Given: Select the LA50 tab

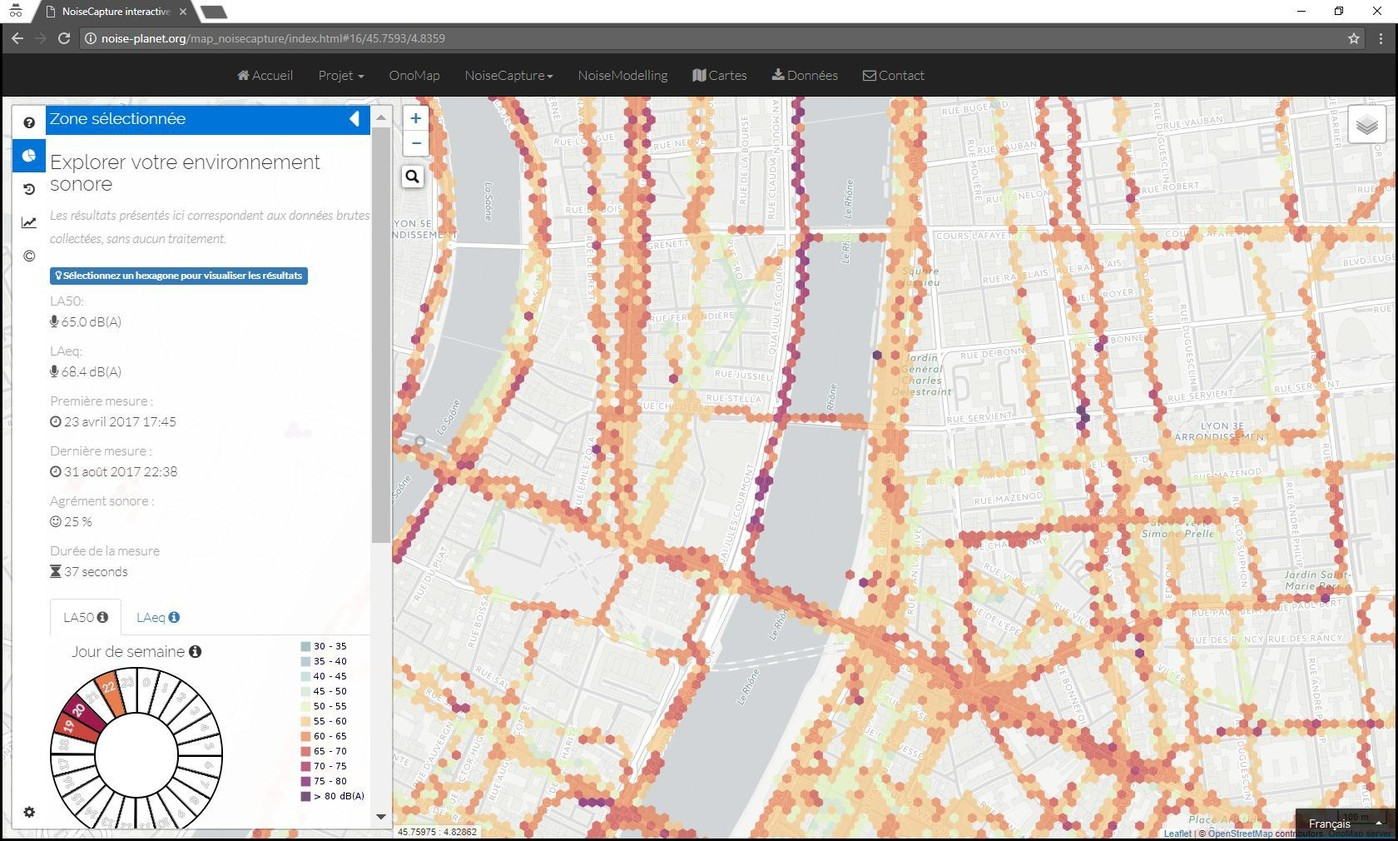Looking at the screenshot, I should coord(85,617).
